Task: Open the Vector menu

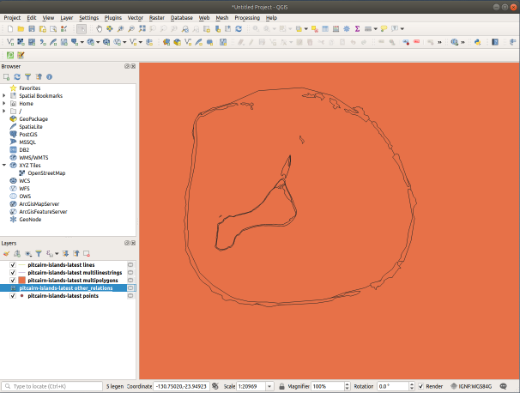Action: [135, 18]
